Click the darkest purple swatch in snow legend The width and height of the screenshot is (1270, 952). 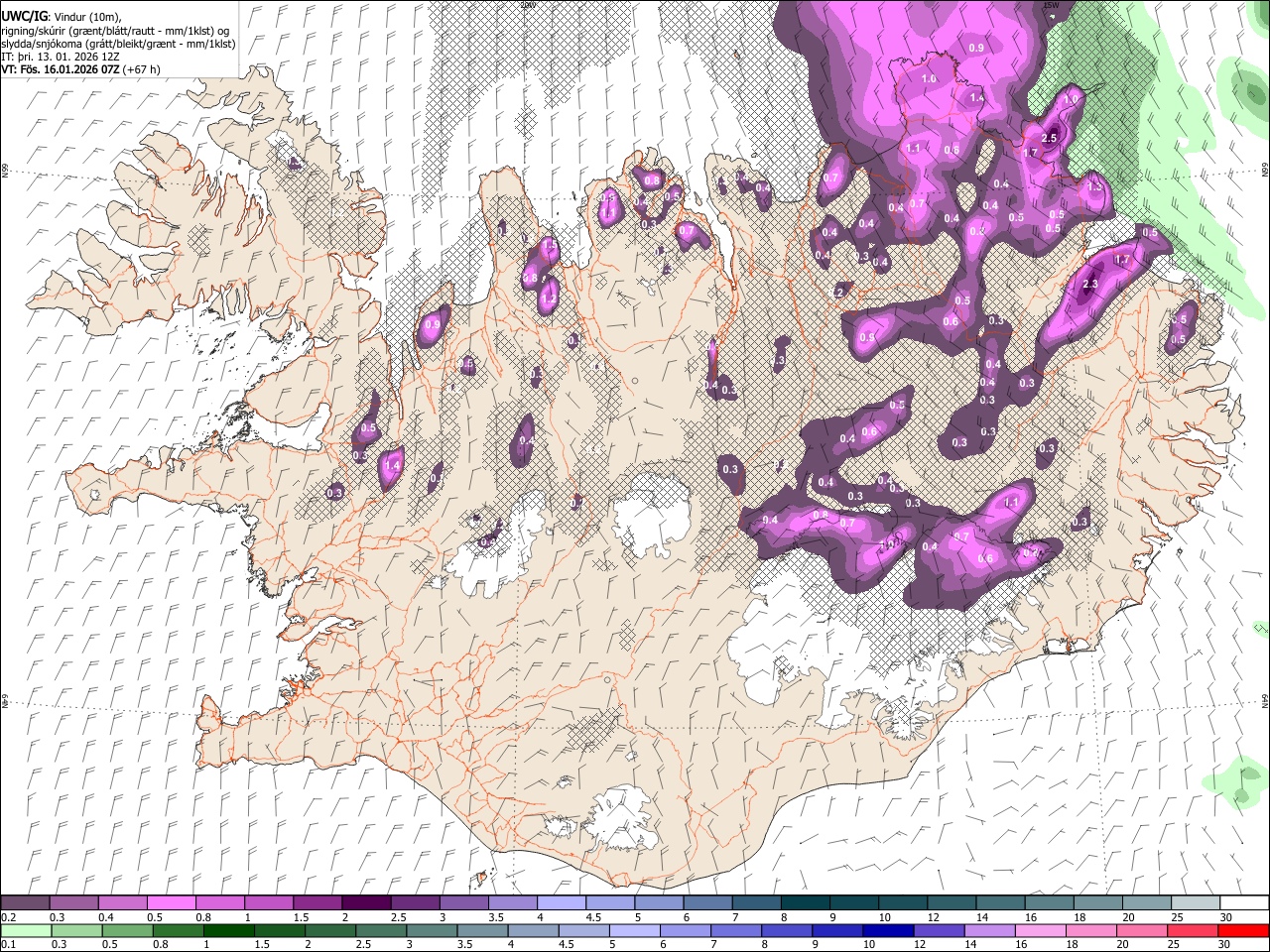[x=365, y=902]
